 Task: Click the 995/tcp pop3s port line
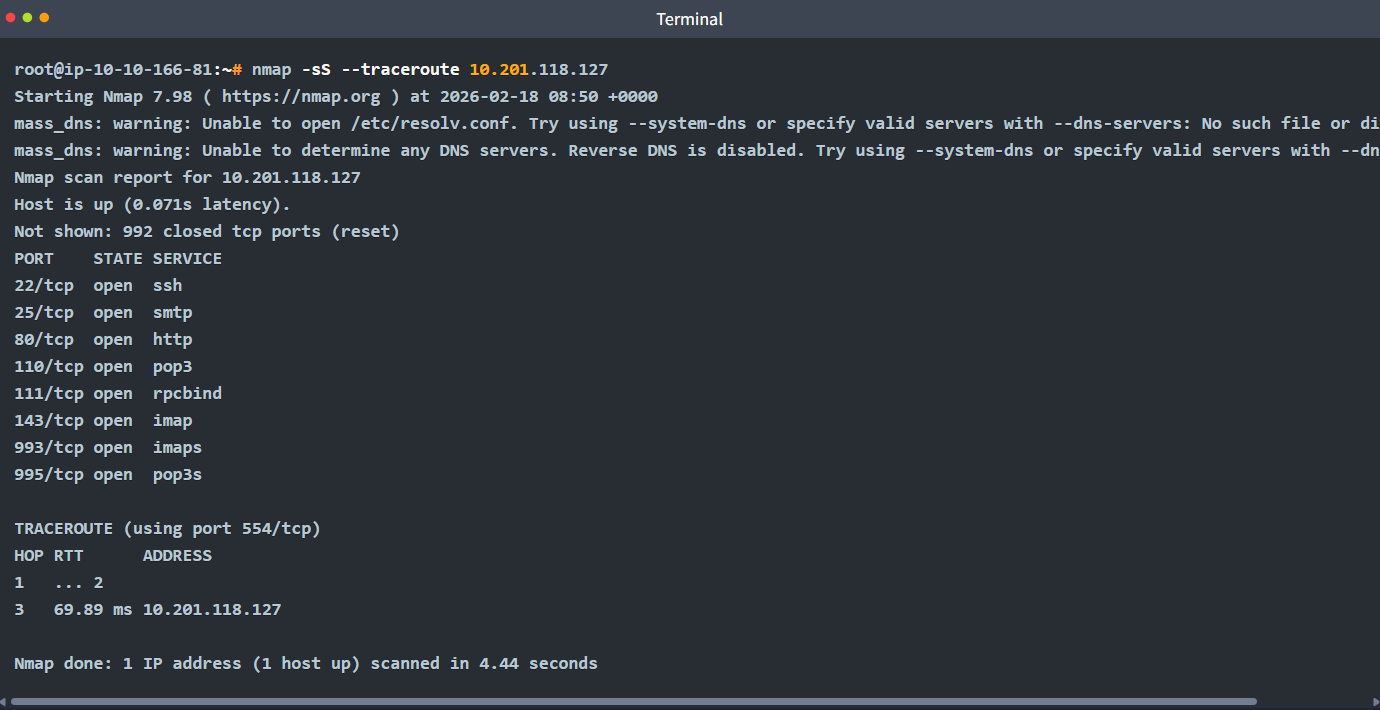coord(108,475)
